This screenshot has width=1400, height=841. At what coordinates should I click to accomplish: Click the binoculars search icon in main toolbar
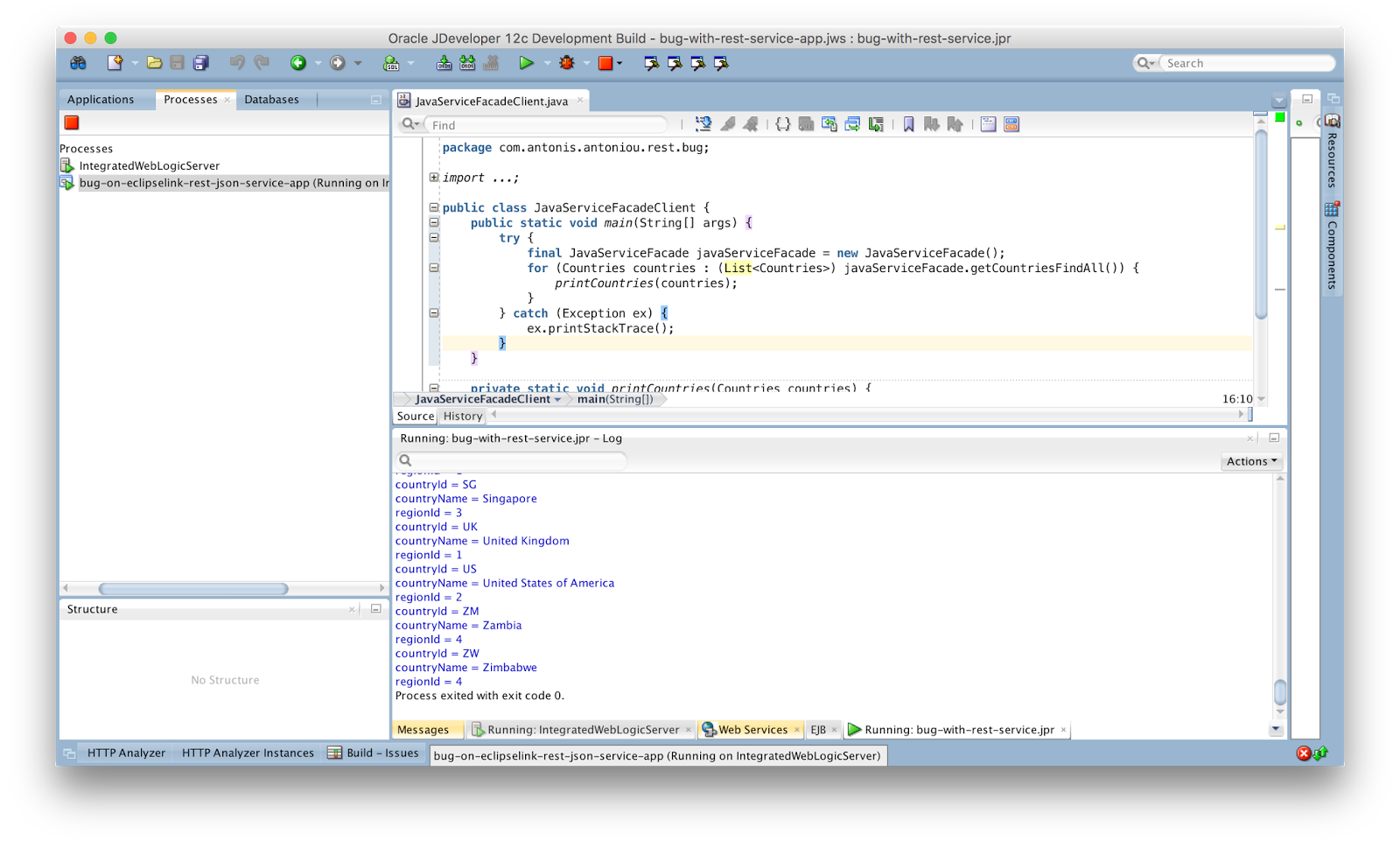pos(78,63)
